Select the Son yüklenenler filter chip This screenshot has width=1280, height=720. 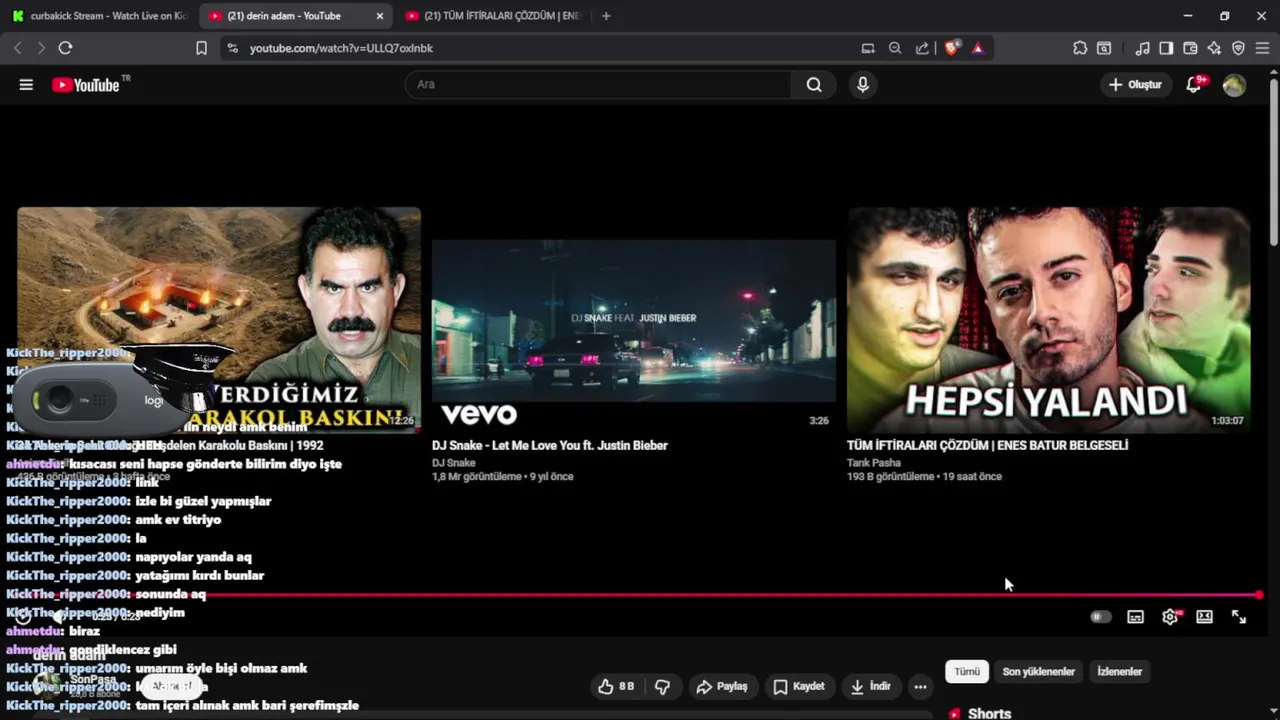pos(1038,672)
